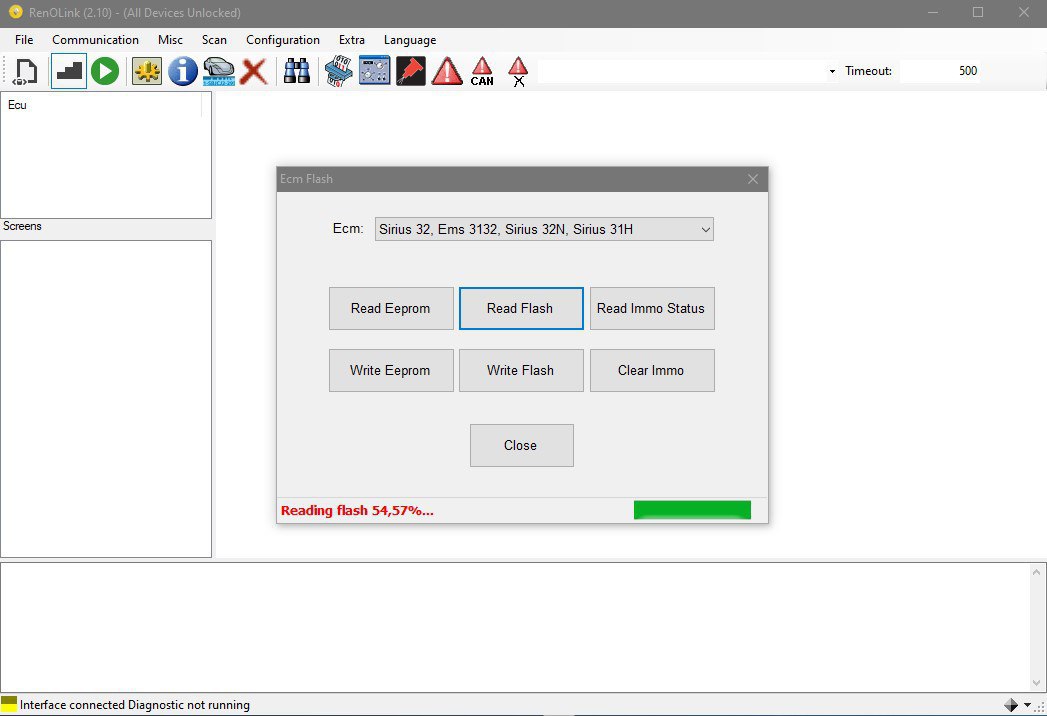Viewport: 1047px width, 716px height.
Task: Click the red X icon in toolbar
Action: click(x=254, y=71)
